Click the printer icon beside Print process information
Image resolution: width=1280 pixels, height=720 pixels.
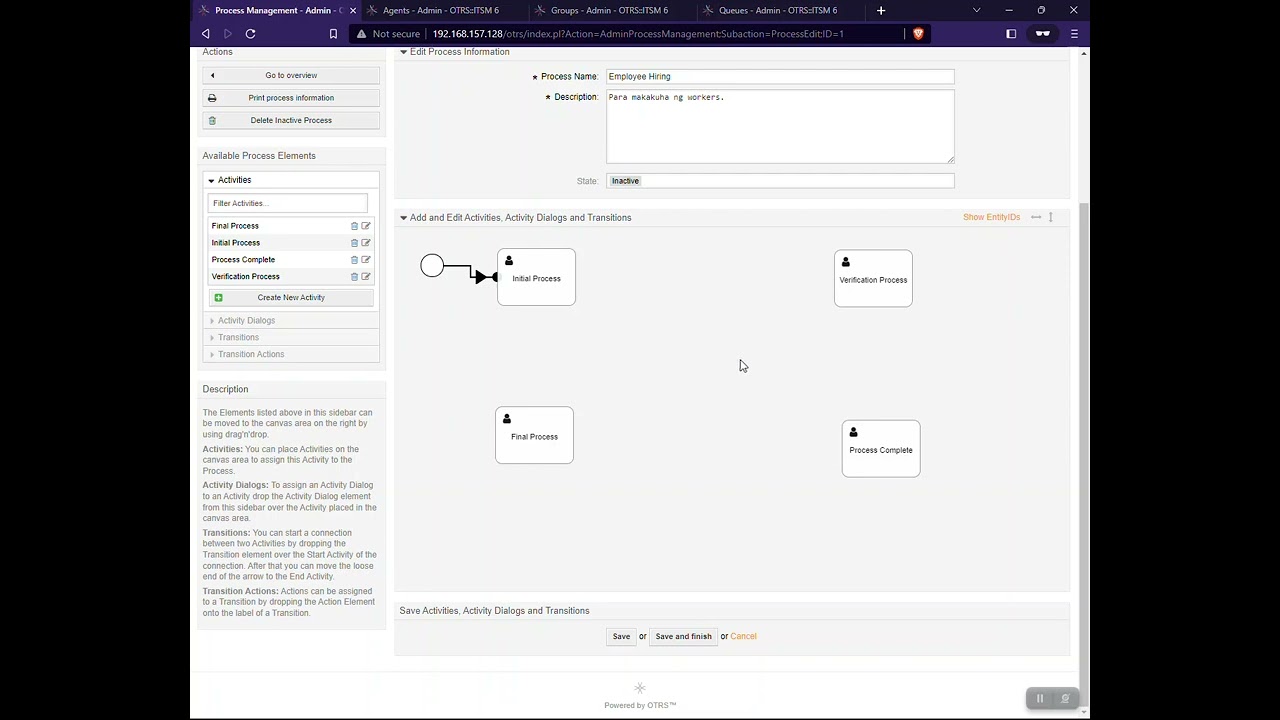(x=212, y=98)
